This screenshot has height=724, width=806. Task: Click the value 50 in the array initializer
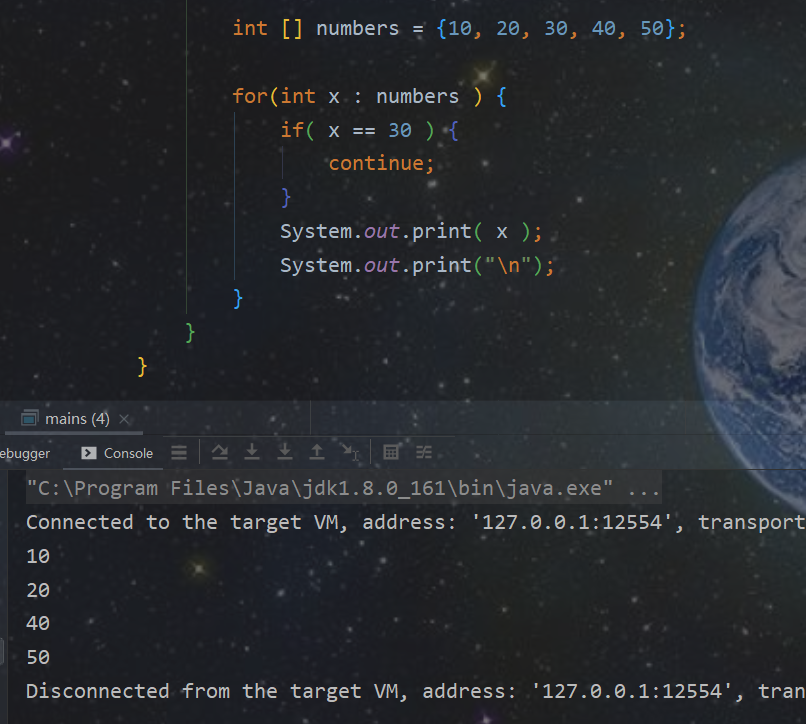[652, 28]
